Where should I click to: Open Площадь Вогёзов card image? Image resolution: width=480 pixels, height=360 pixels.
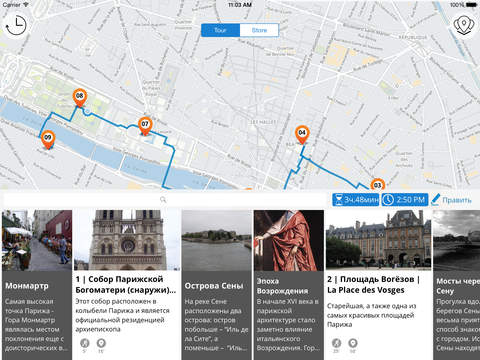[x=378, y=240]
